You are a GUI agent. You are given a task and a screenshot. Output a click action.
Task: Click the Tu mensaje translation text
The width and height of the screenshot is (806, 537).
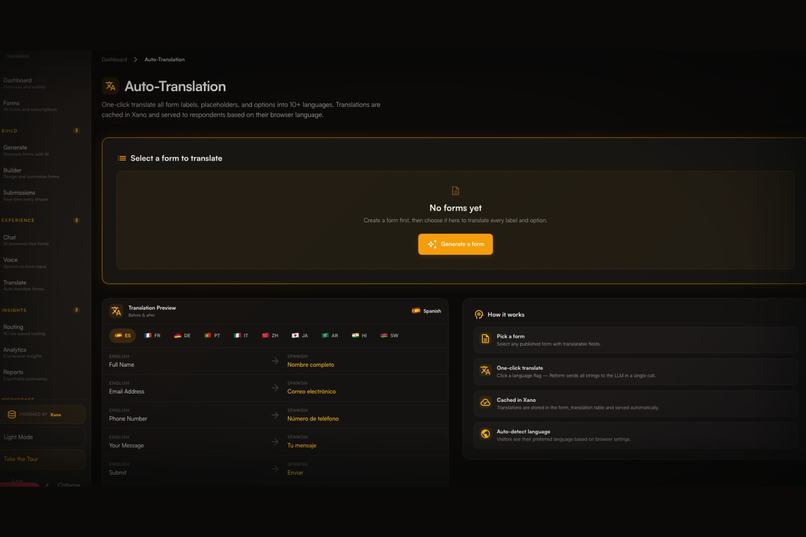(x=302, y=445)
